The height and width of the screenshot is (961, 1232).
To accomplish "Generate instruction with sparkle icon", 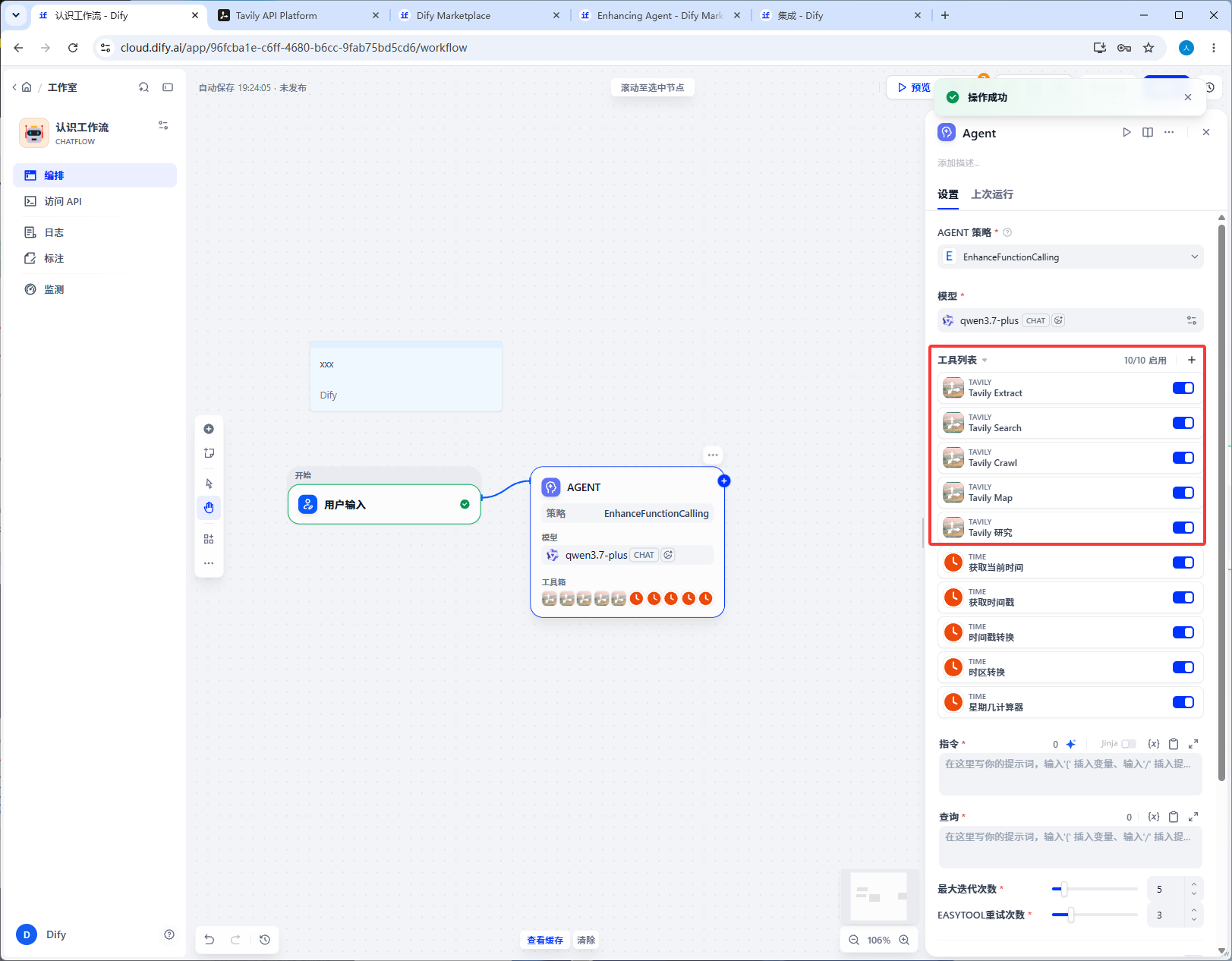I will [x=1071, y=744].
